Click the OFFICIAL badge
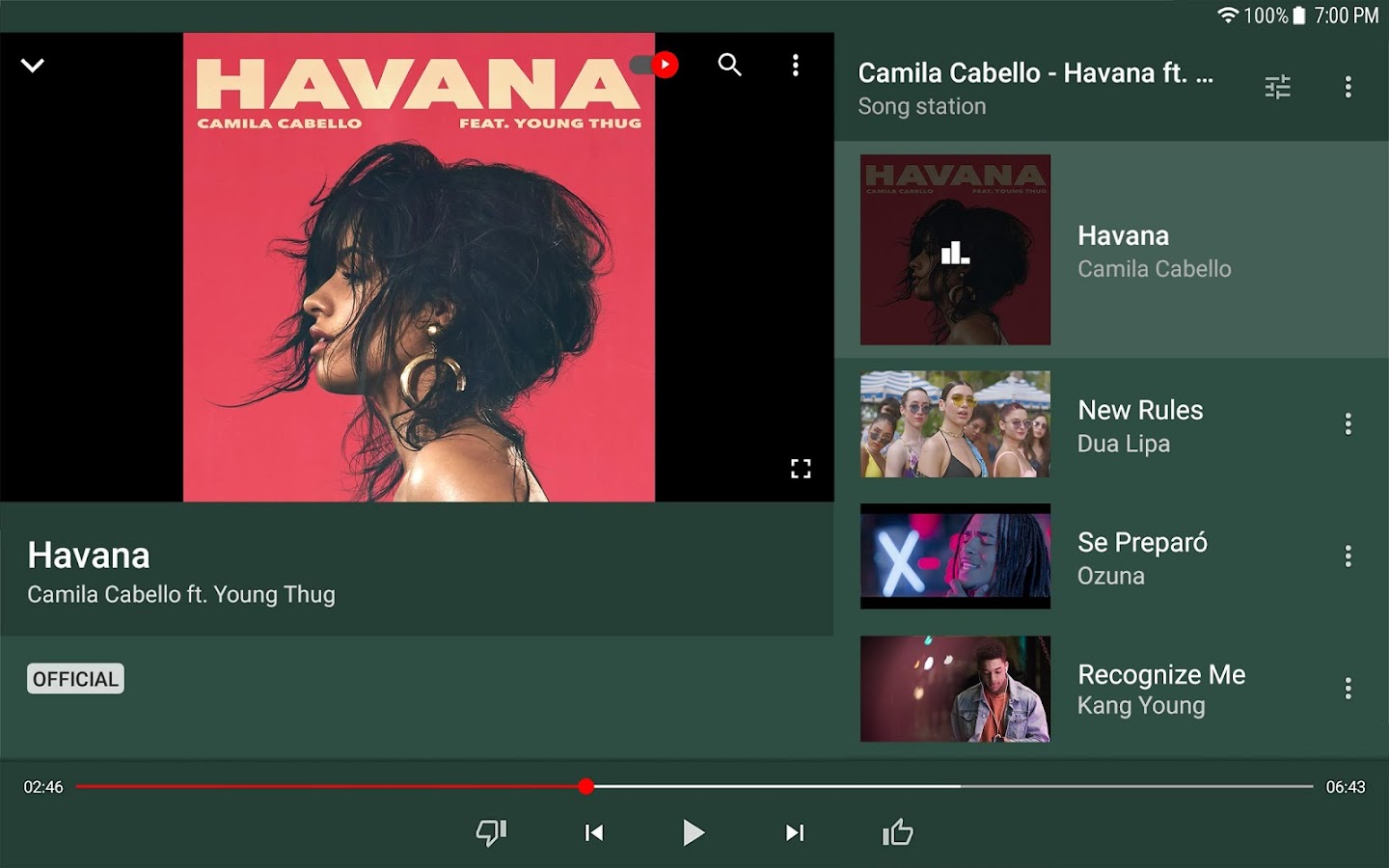This screenshot has width=1389, height=868. coord(75,679)
